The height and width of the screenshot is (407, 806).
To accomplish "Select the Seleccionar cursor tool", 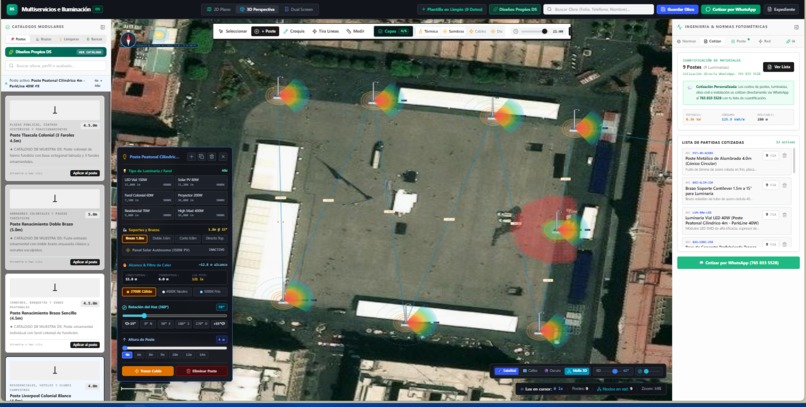I will 233,31.
